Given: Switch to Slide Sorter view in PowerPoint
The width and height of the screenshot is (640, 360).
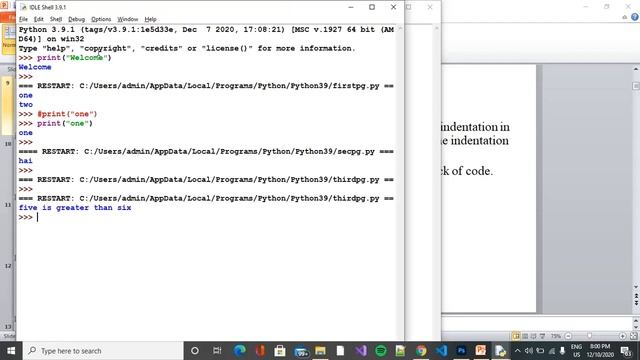Looking at the screenshot, I should [525, 336].
